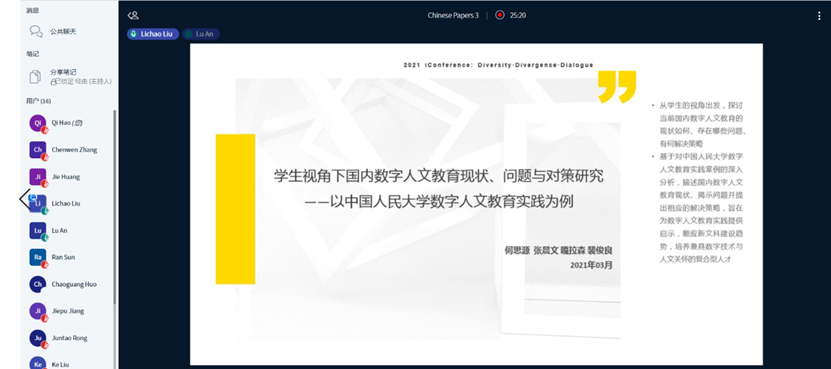Click the presentation slide

(x=476, y=204)
